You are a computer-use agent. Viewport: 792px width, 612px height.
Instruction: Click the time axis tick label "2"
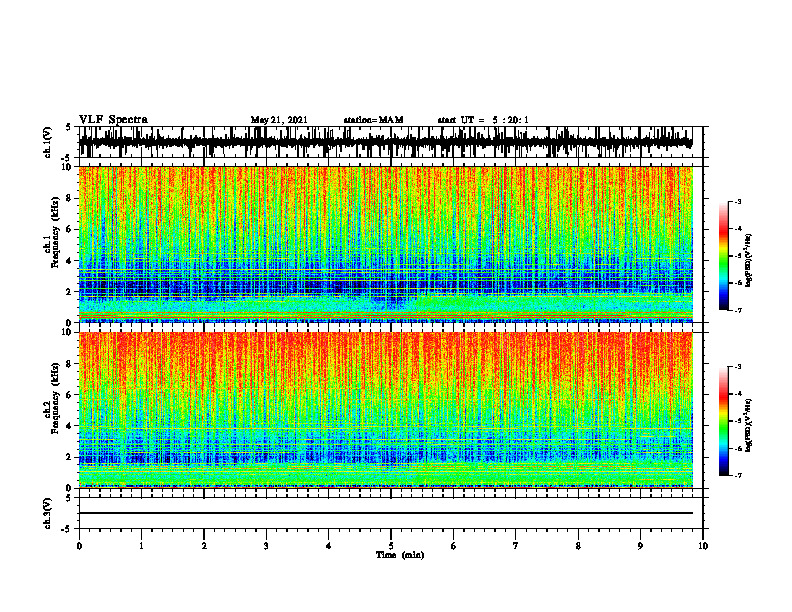204,546
